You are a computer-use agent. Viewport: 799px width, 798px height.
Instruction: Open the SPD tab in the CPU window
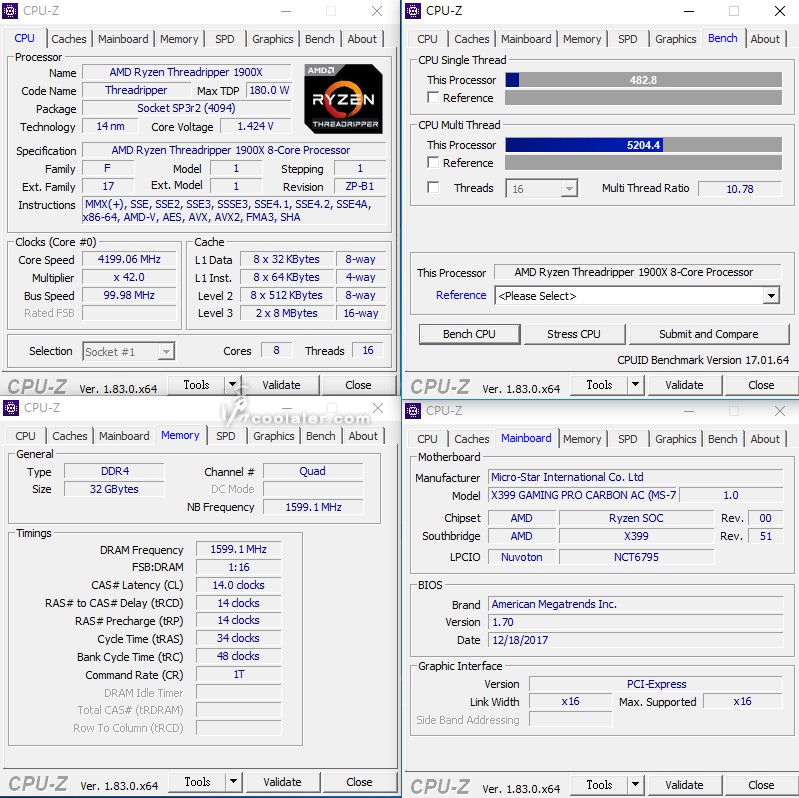225,39
